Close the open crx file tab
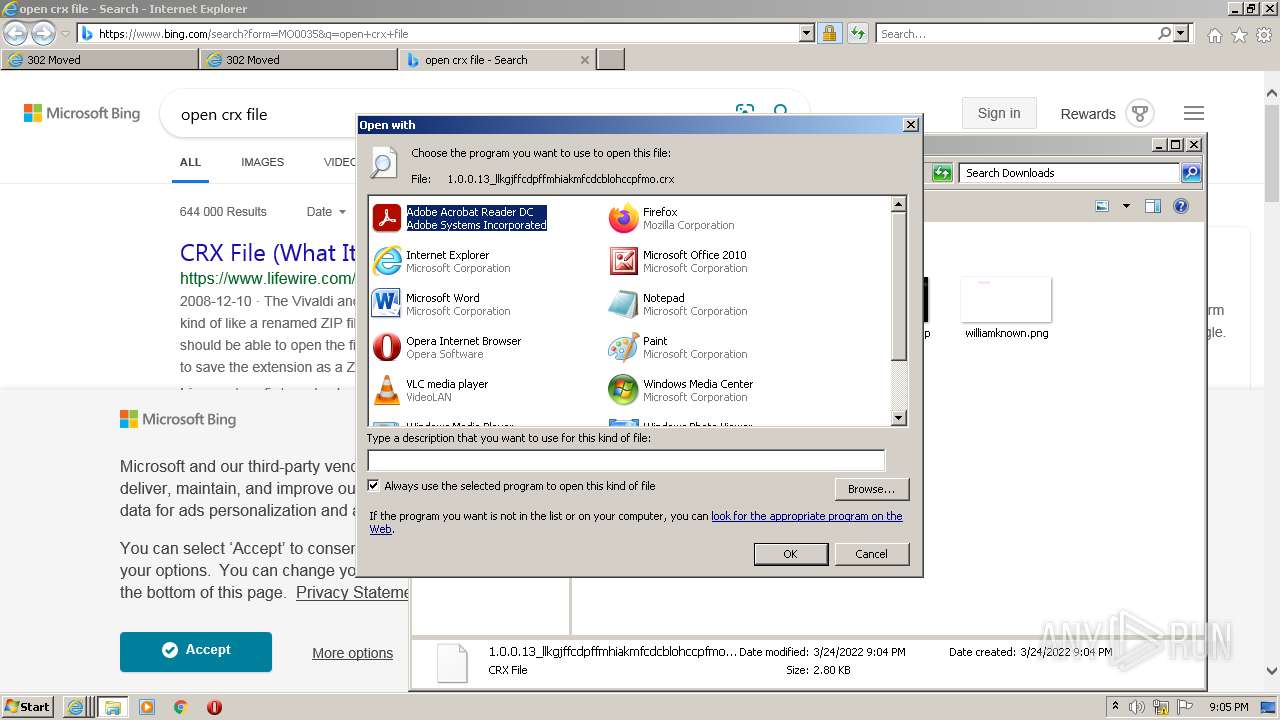Viewport: 1280px width, 720px height. pos(585,60)
